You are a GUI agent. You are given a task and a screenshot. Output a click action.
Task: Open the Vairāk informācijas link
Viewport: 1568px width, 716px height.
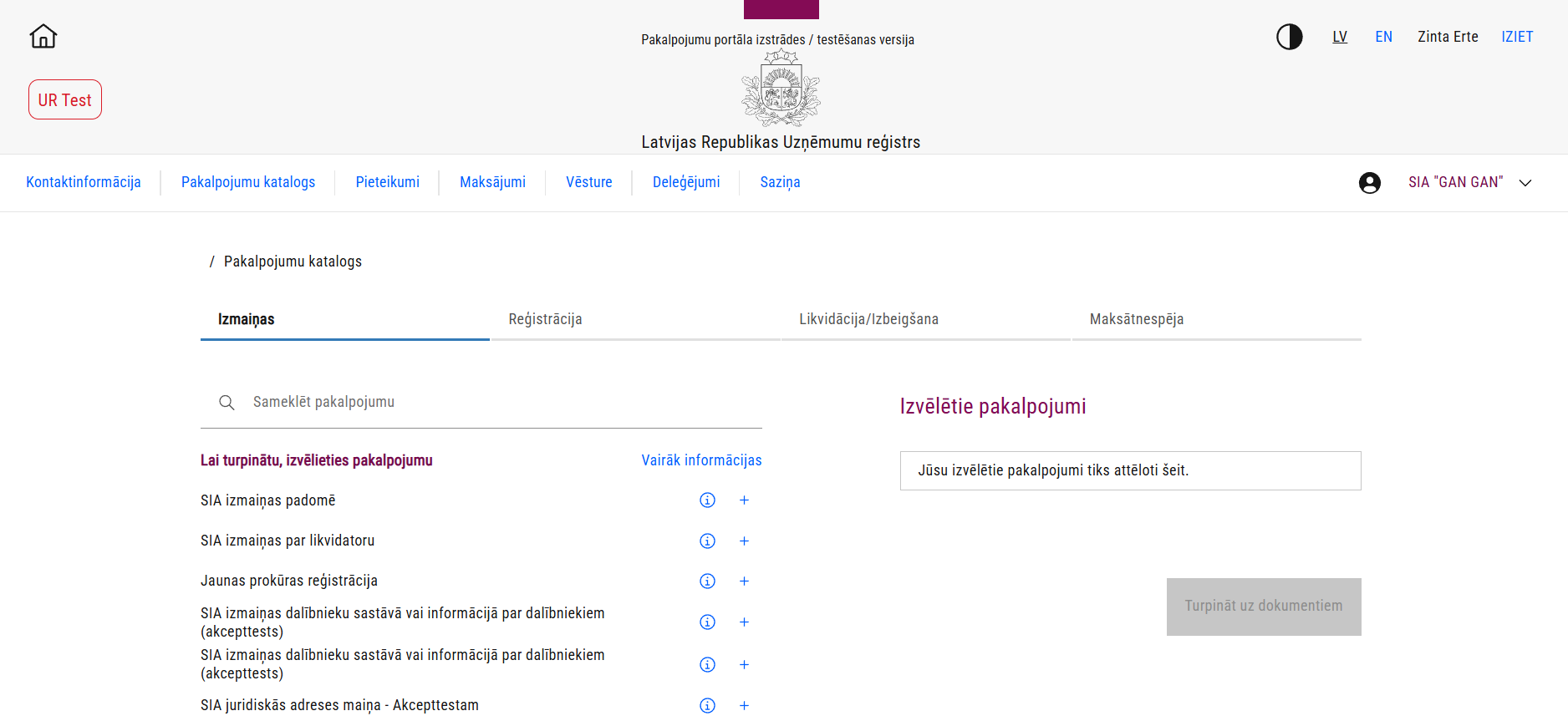701,460
